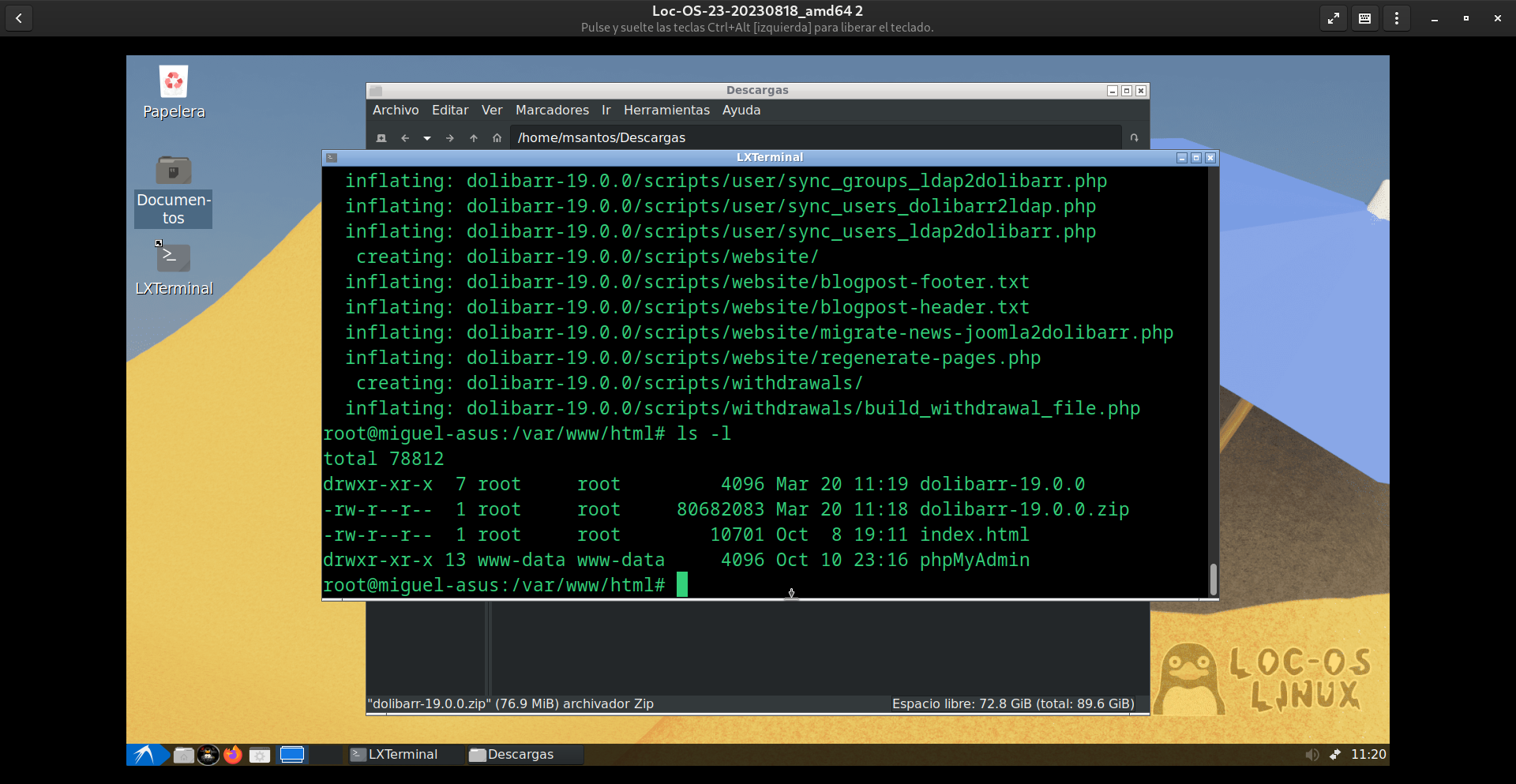This screenshot has width=1516, height=784.
Task: Reload folder with the refresh button
Action: coord(1134,138)
